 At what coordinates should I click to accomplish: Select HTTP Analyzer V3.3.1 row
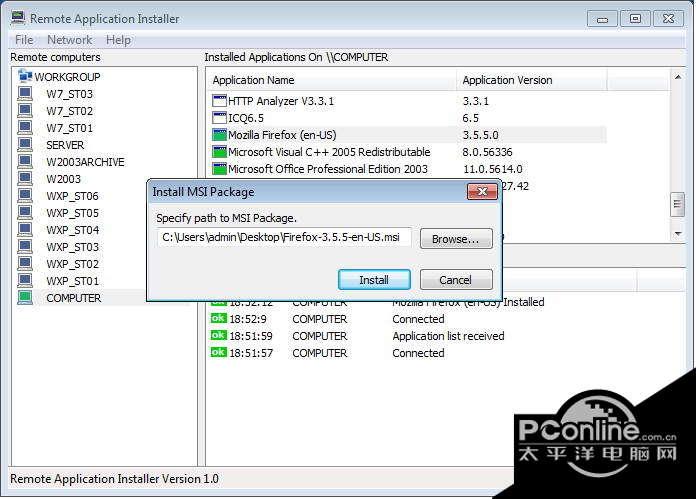407,101
